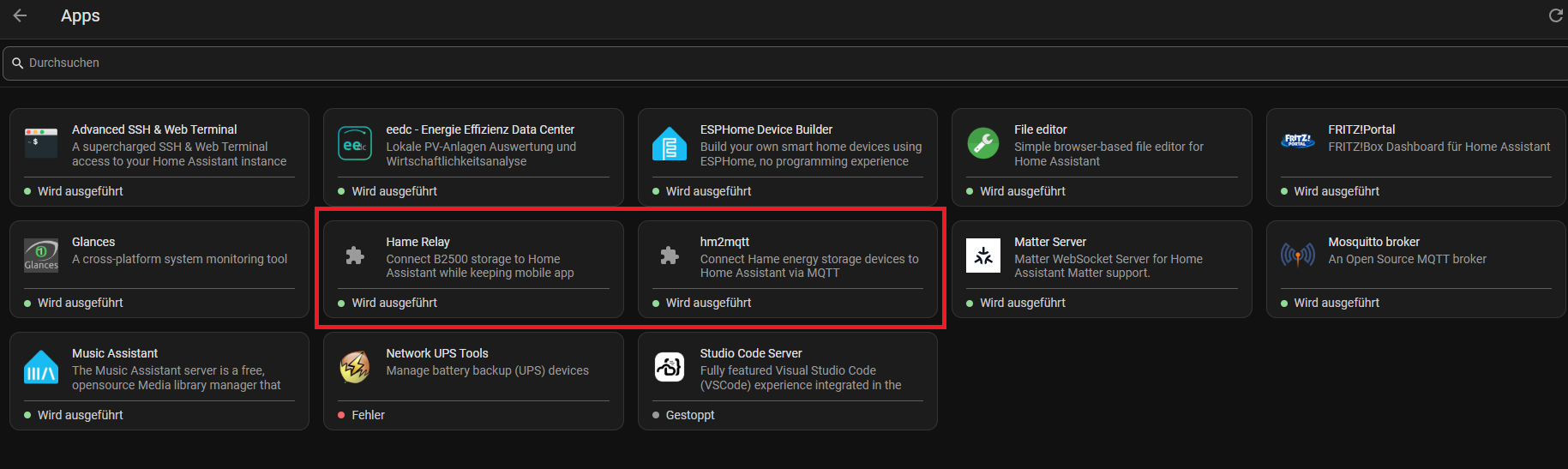Viewport: 1568px width, 469px height.
Task: Click the Apps page heading
Action: (x=81, y=15)
